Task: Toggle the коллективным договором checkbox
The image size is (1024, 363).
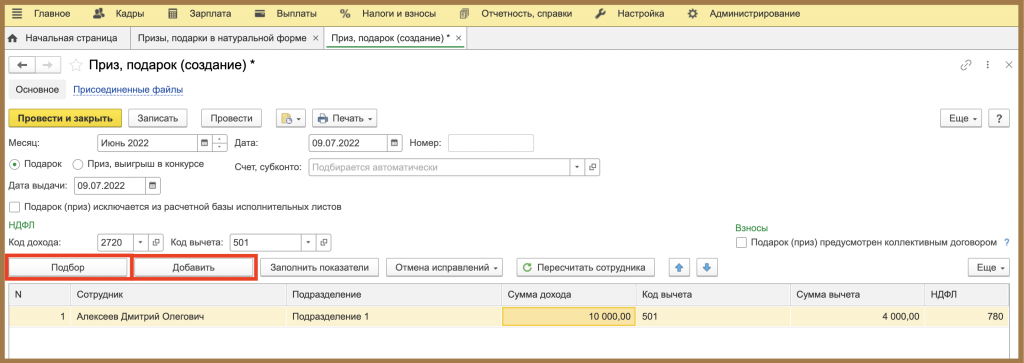Action: [x=741, y=242]
